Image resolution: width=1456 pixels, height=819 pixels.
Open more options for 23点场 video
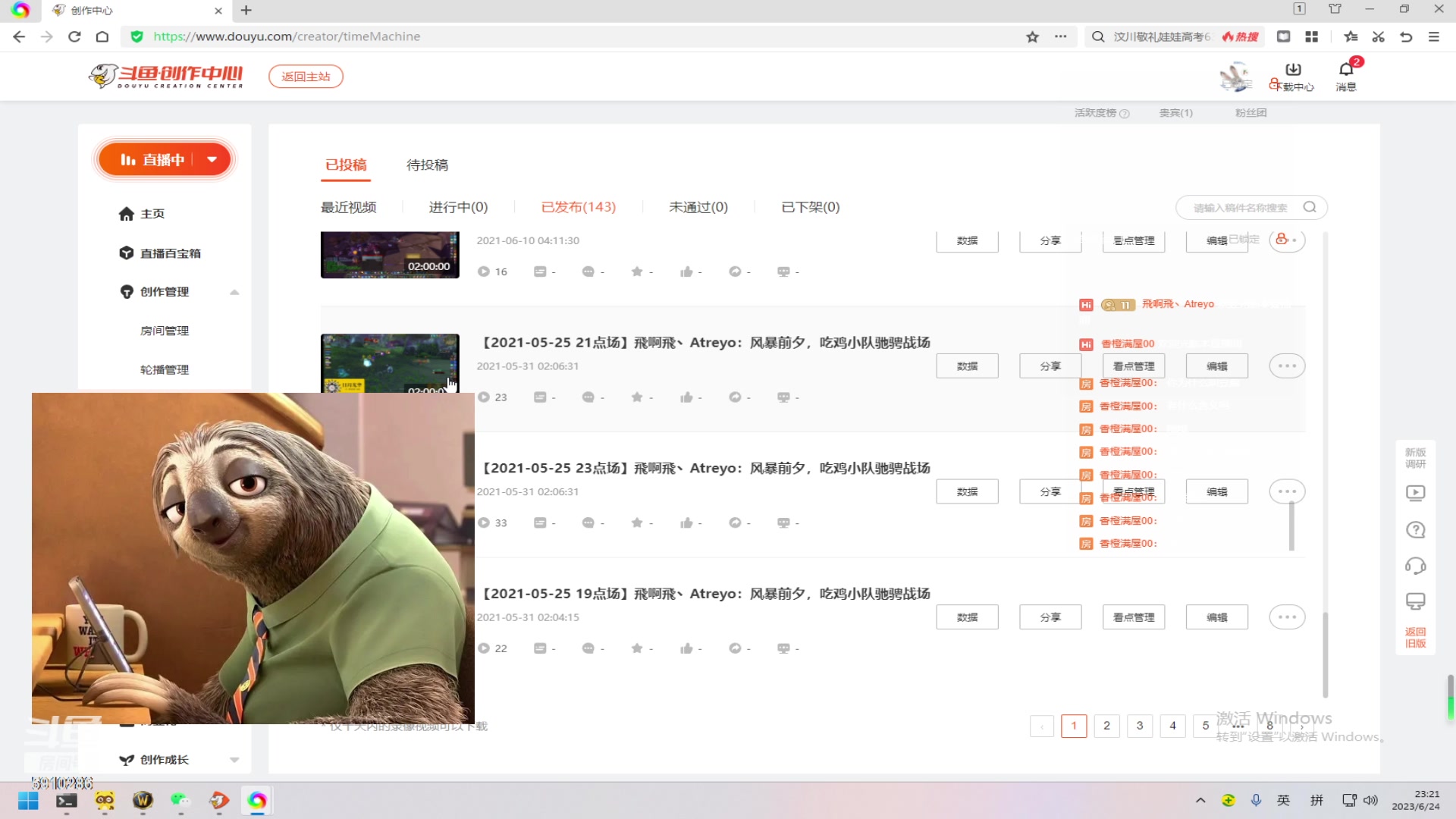click(x=1287, y=491)
